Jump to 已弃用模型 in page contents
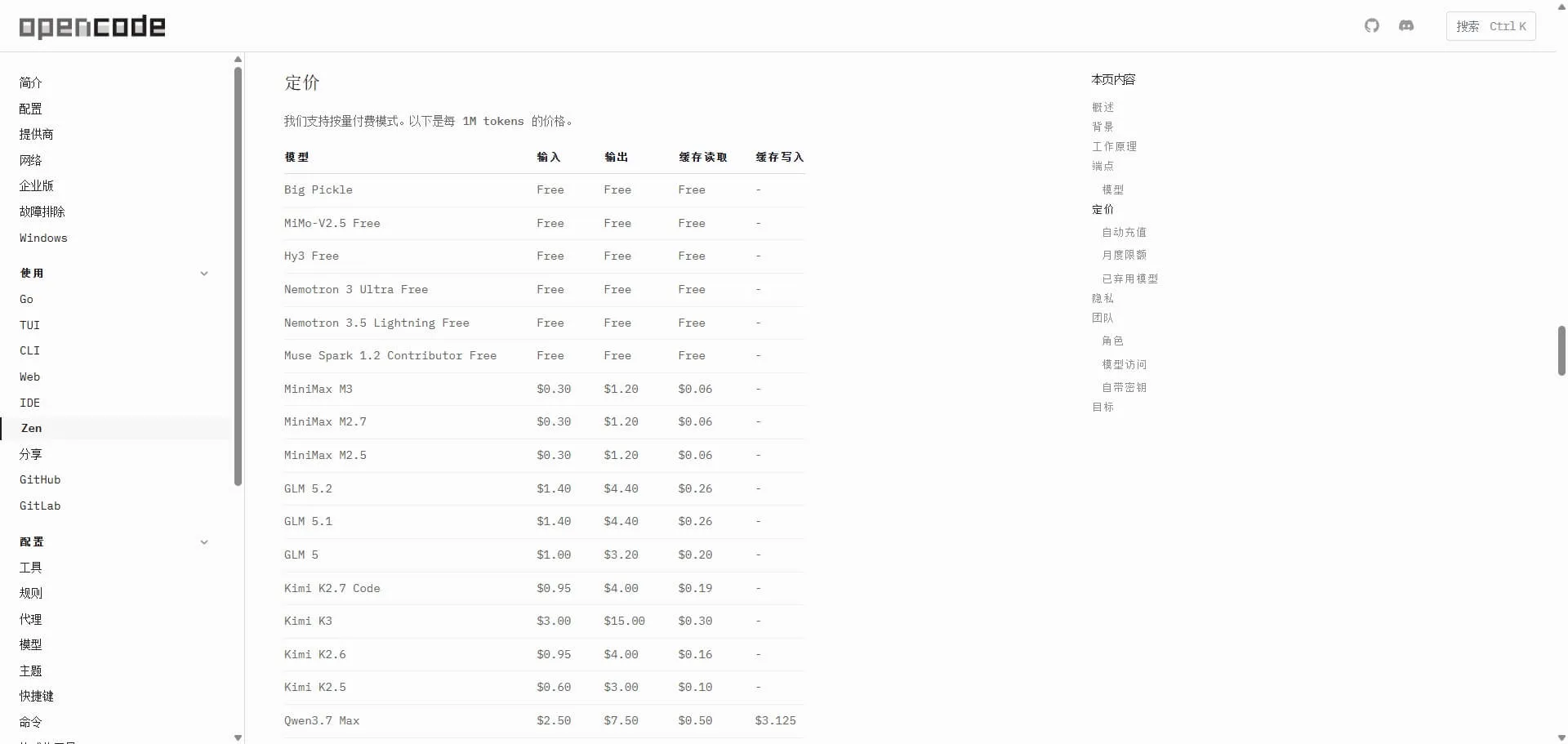 coord(1130,278)
